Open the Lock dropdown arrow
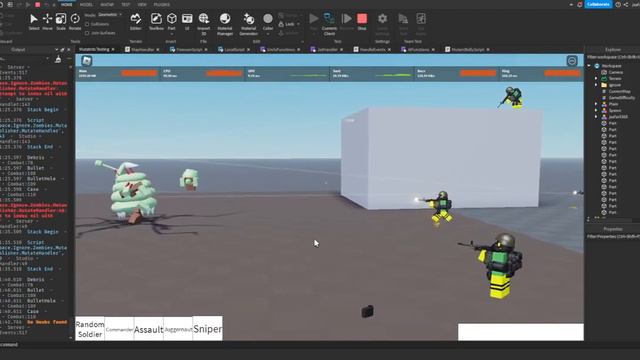The height and width of the screenshot is (360, 640). tap(298, 24)
